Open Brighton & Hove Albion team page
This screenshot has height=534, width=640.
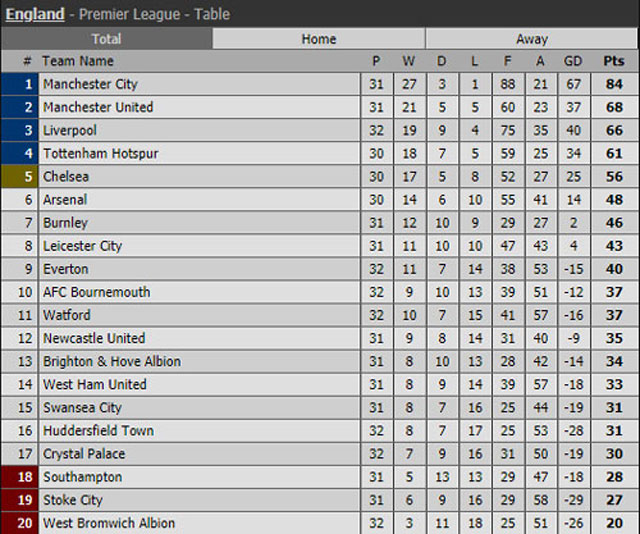pyautogui.click(x=111, y=361)
